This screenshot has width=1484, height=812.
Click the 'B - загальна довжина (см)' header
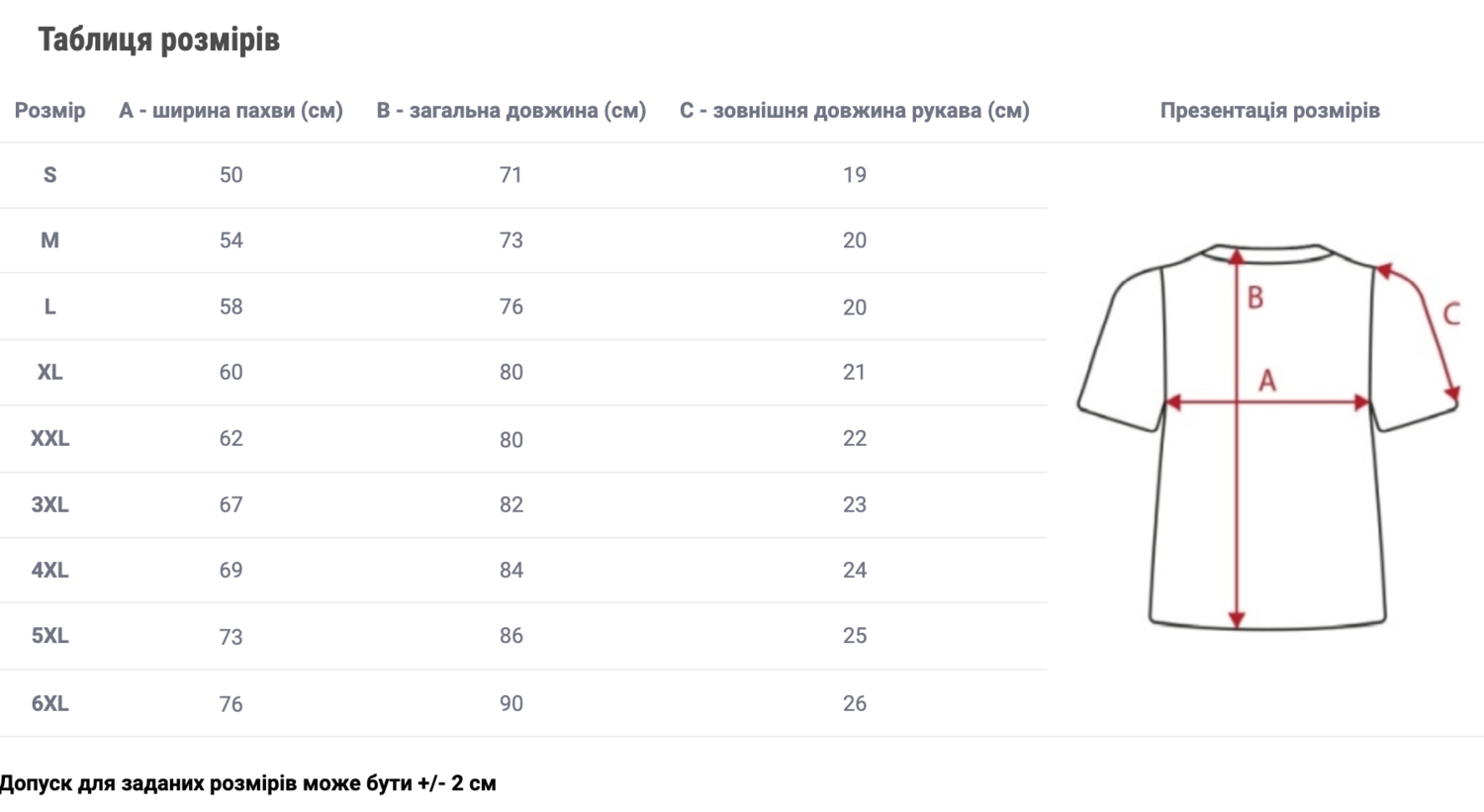click(510, 111)
